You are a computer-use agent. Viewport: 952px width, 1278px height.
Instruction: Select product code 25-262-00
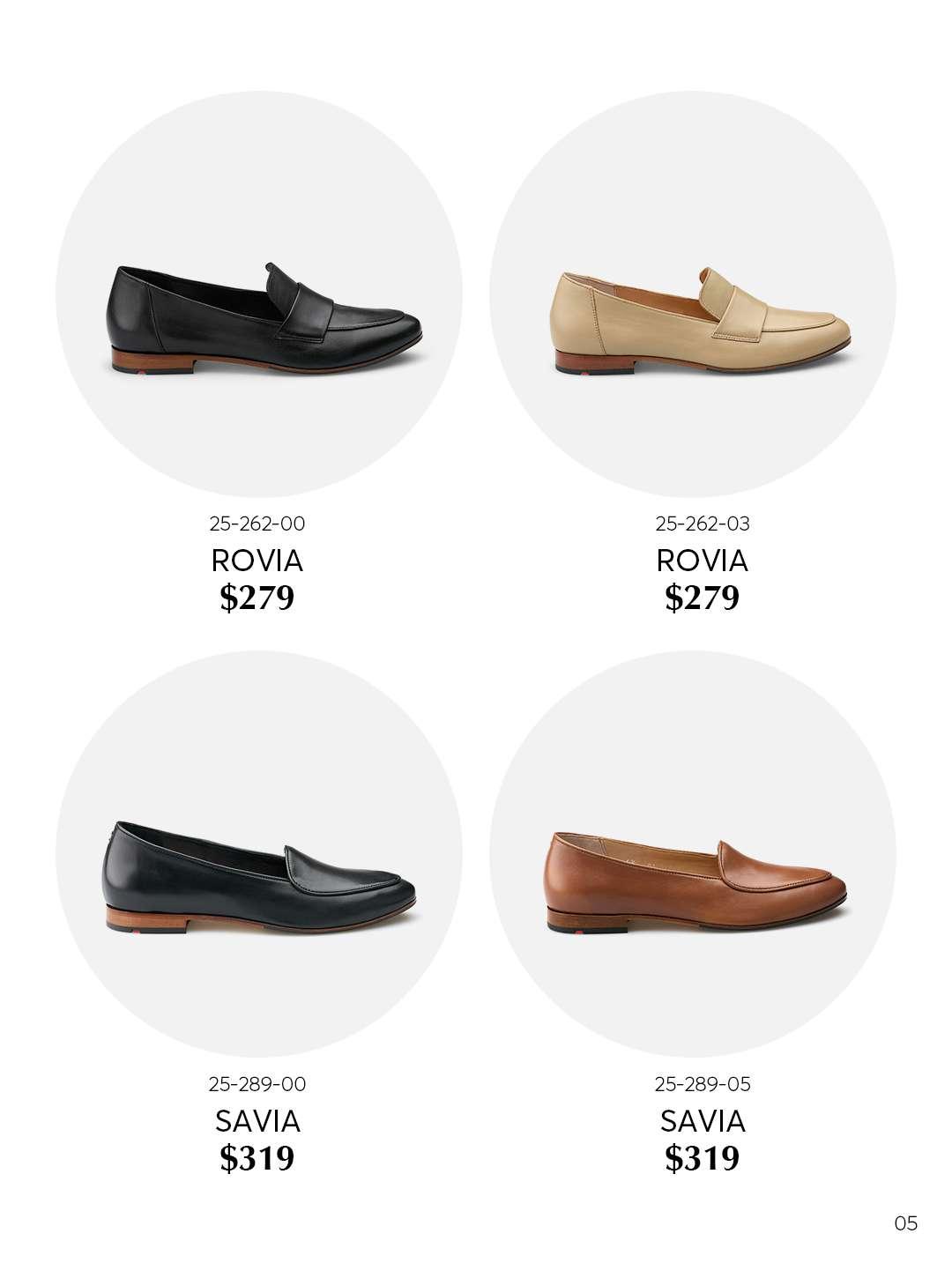click(x=257, y=524)
